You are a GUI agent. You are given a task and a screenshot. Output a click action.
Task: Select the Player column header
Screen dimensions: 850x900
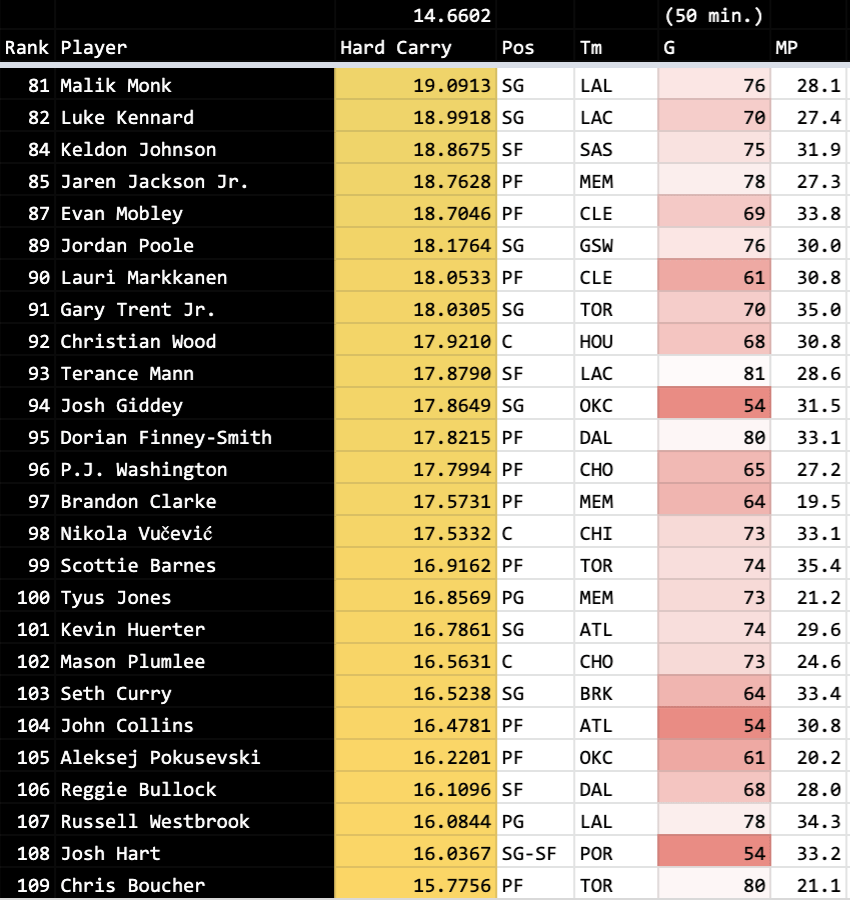click(x=93, y=47)
